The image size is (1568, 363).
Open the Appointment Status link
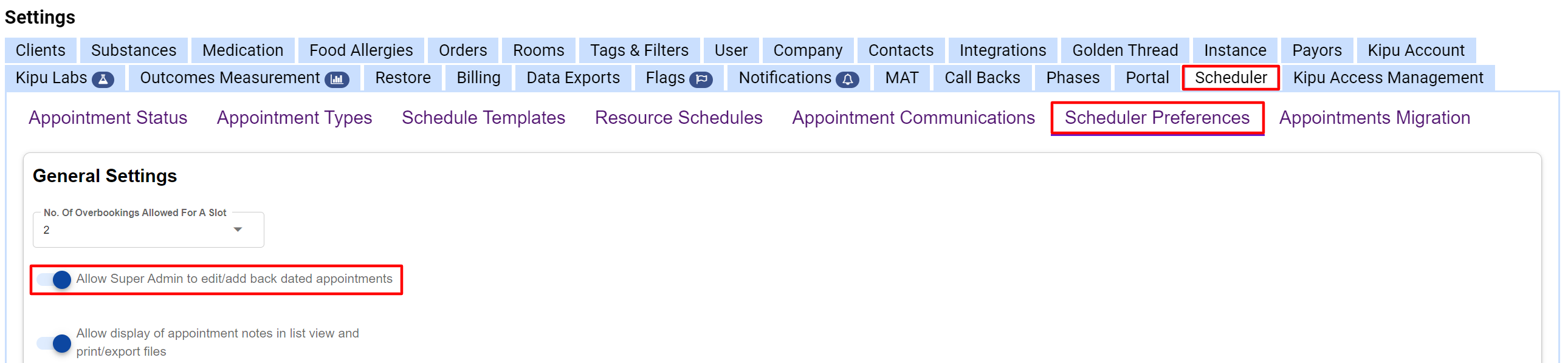click(108, 118)
